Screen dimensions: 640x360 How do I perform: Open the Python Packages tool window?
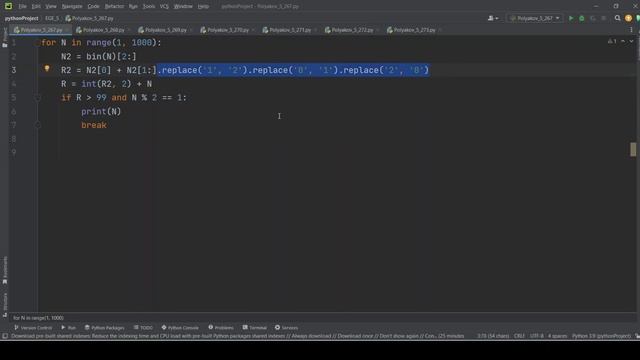click(x=104, y=328)
